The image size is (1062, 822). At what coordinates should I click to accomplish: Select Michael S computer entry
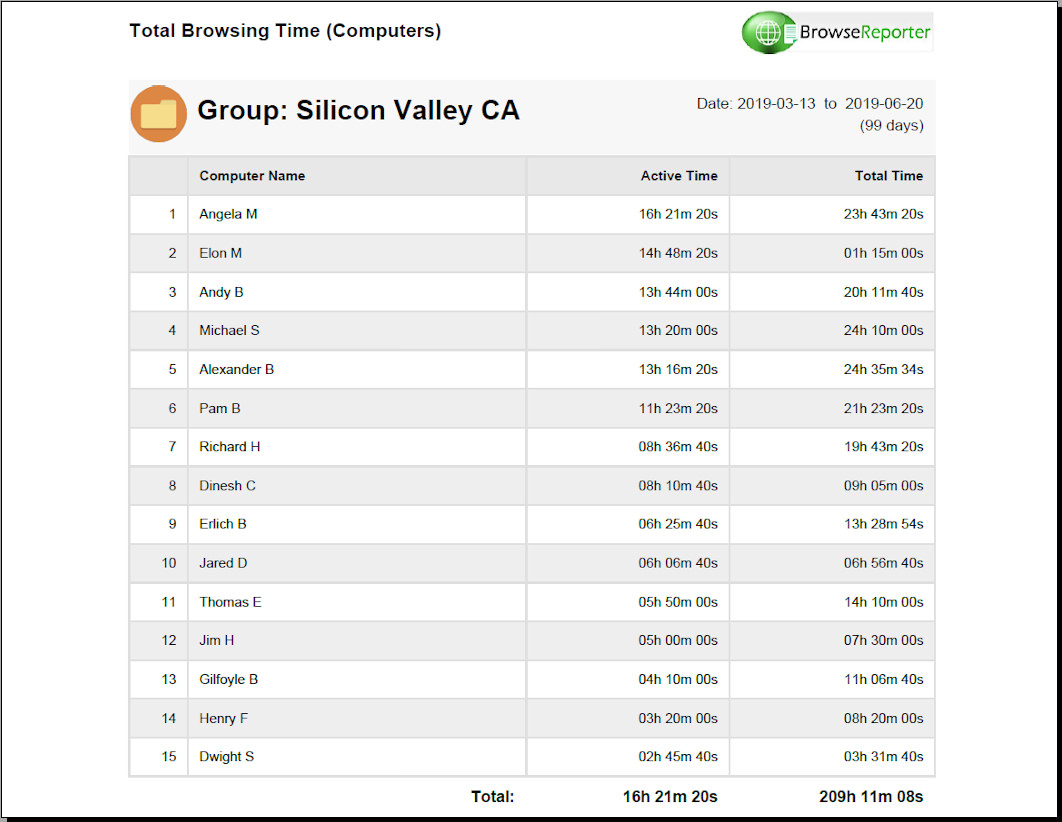coord(229,330)
